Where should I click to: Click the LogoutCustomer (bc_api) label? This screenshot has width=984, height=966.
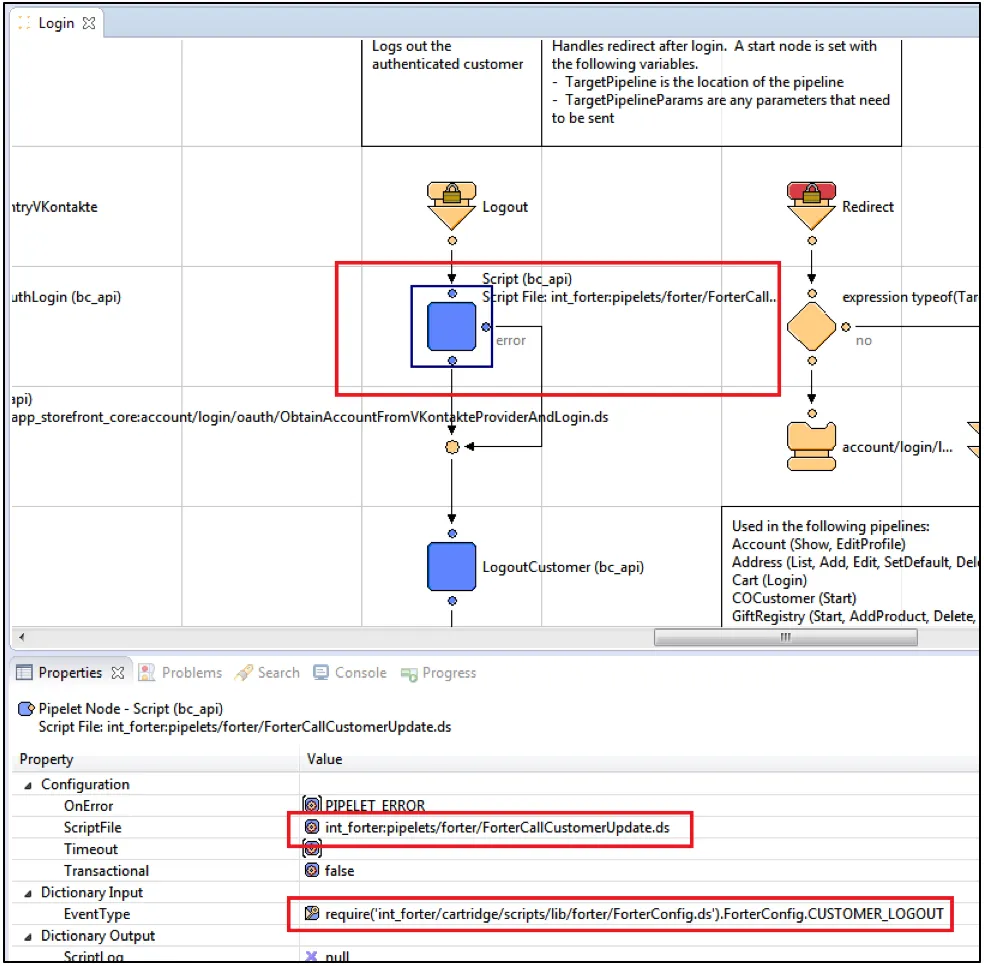point(563,567)
